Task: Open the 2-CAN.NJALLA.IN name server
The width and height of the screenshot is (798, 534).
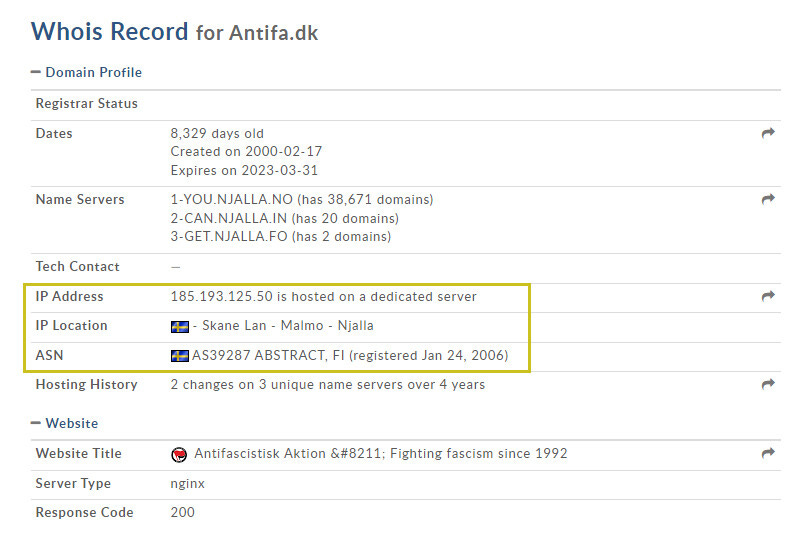Action: [x=229, y=218]
